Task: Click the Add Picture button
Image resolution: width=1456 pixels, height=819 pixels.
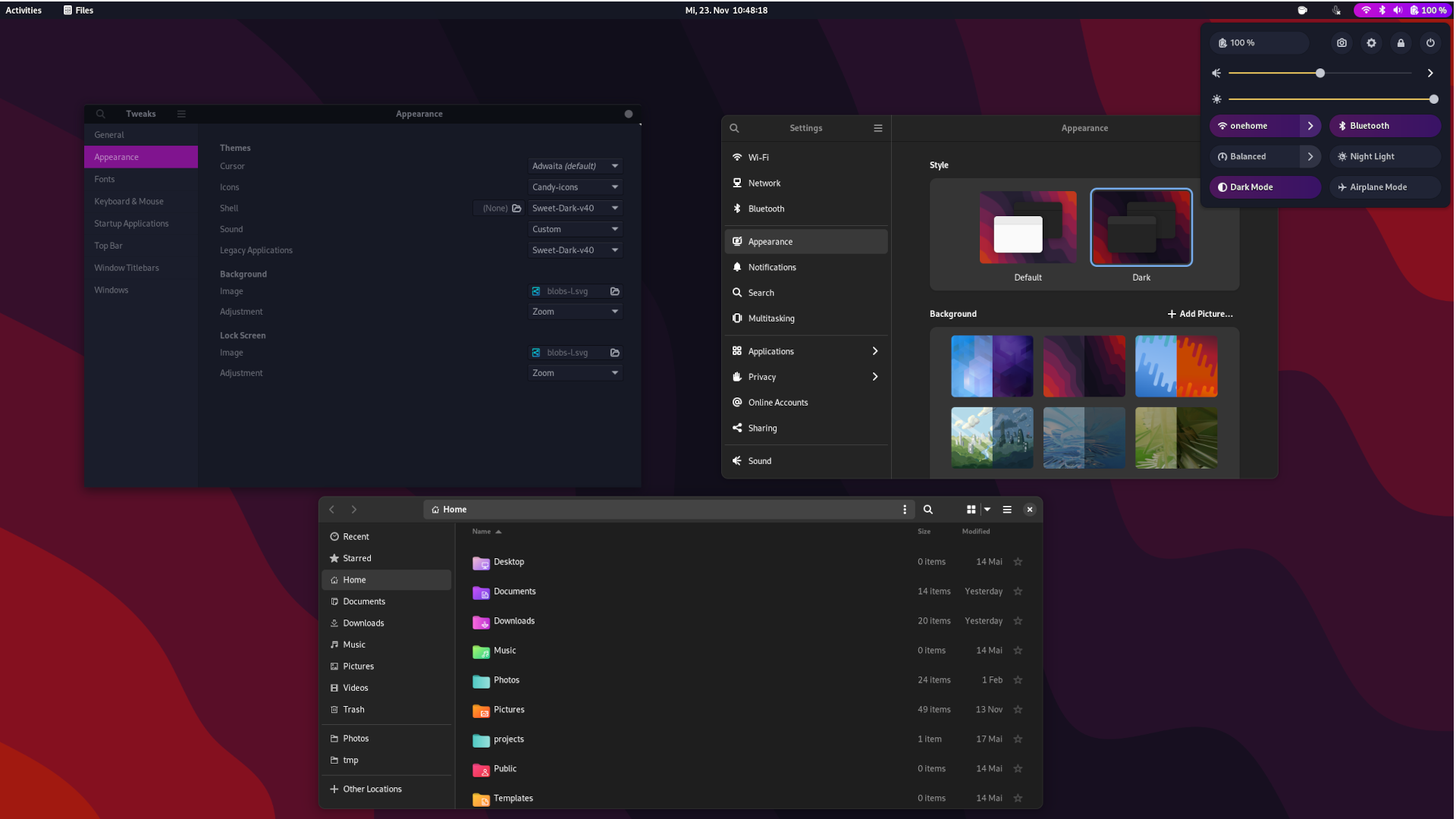Action: tap(1200, 313)
